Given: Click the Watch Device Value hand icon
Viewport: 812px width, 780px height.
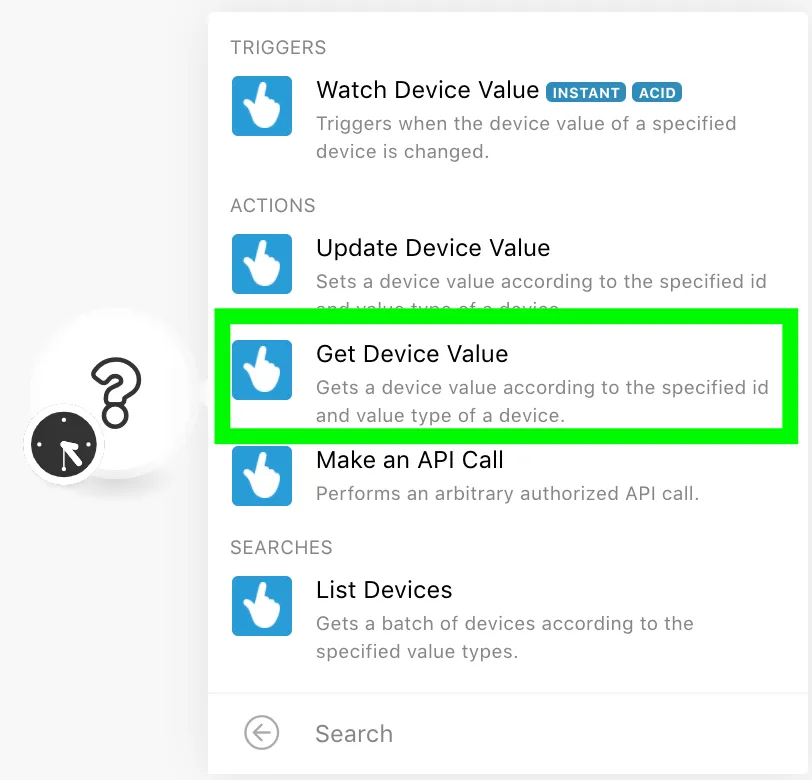Looking at the screenshot, I should pyautogui.click(x=262, y=106).
